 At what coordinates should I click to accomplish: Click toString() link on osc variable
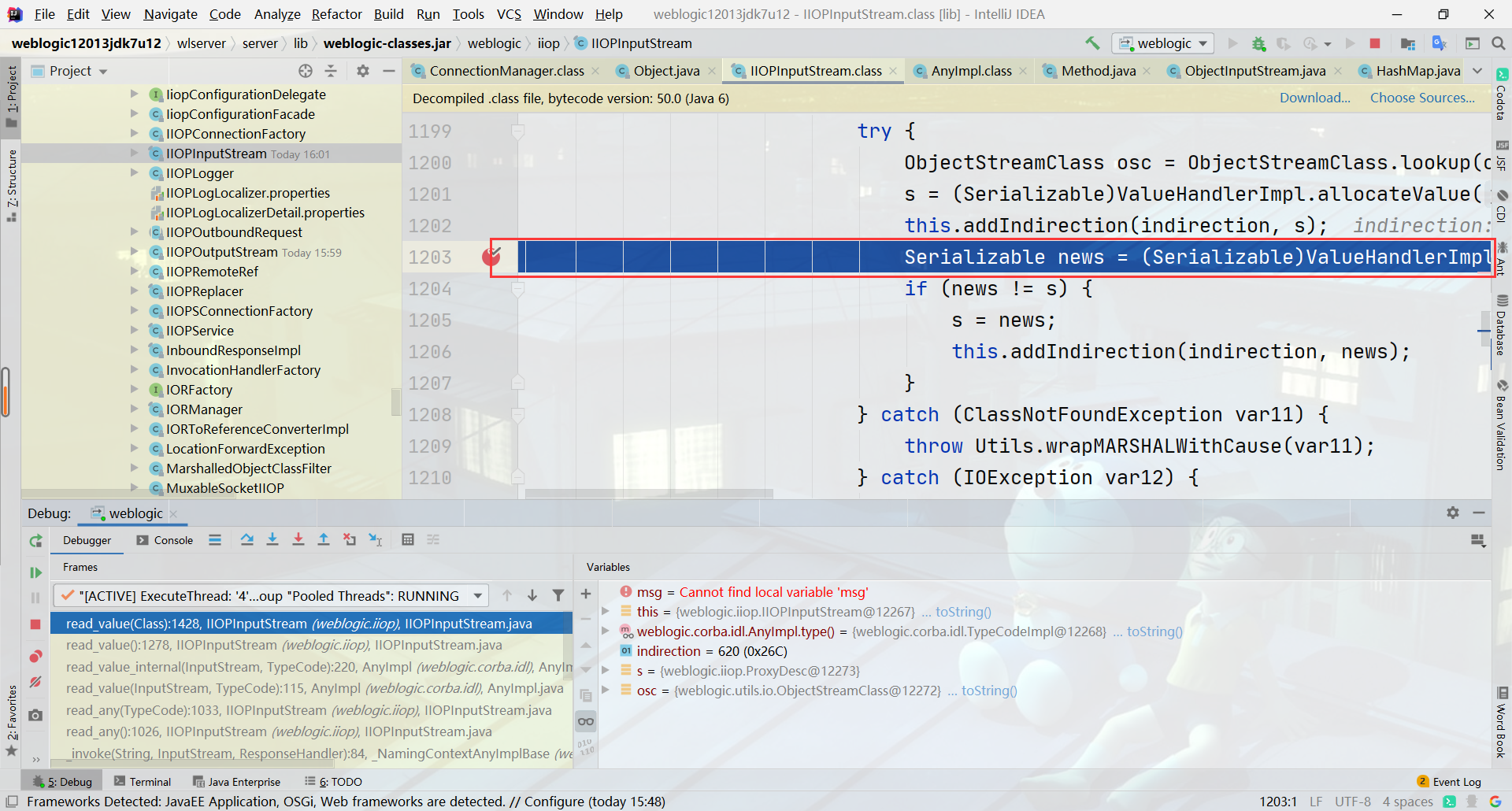(x=989, y=691)
